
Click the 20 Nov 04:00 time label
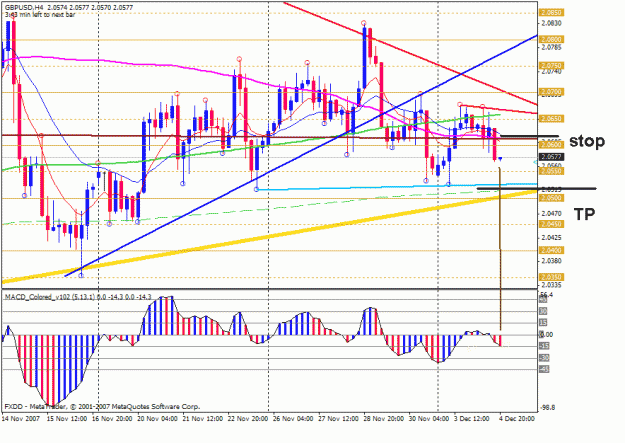(x=157, y=419)
